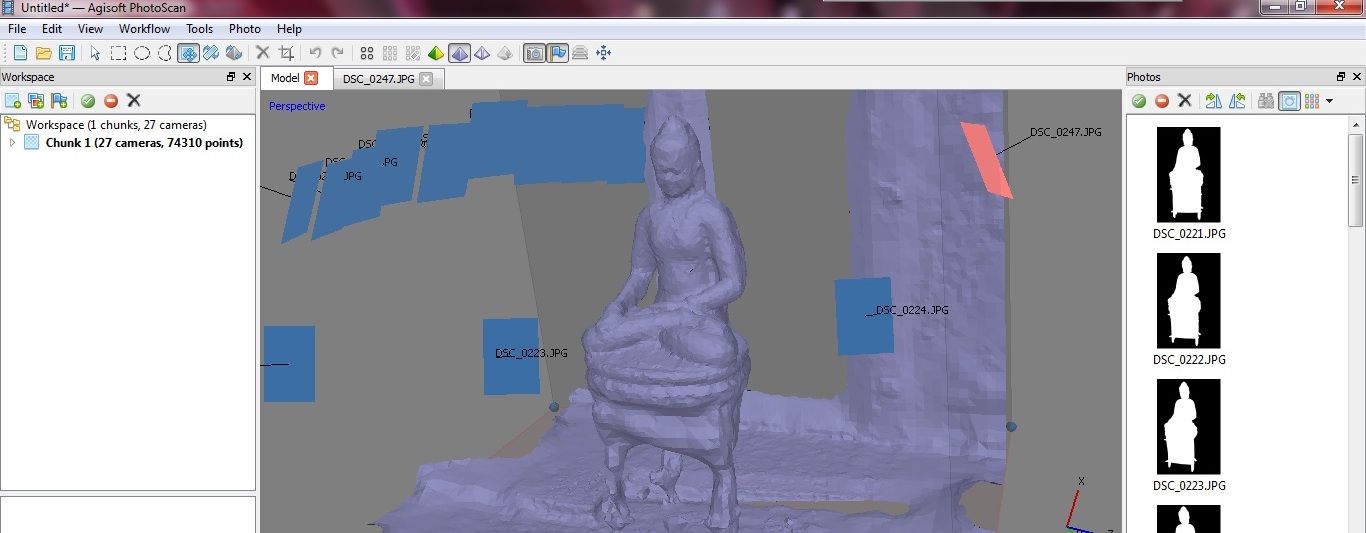
Task: Choose the Circle Selection tool
Action: pyautogui.click(x=142, y=53)
